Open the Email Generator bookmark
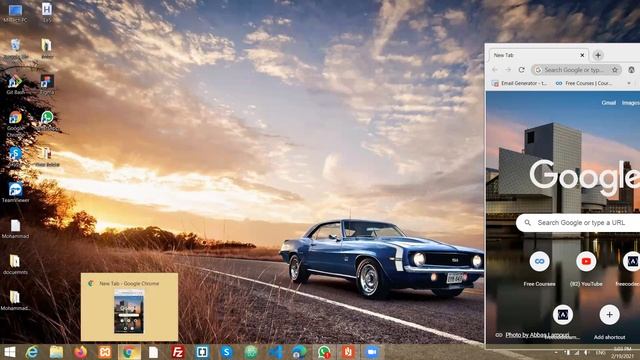 click(x=520, y=83)
